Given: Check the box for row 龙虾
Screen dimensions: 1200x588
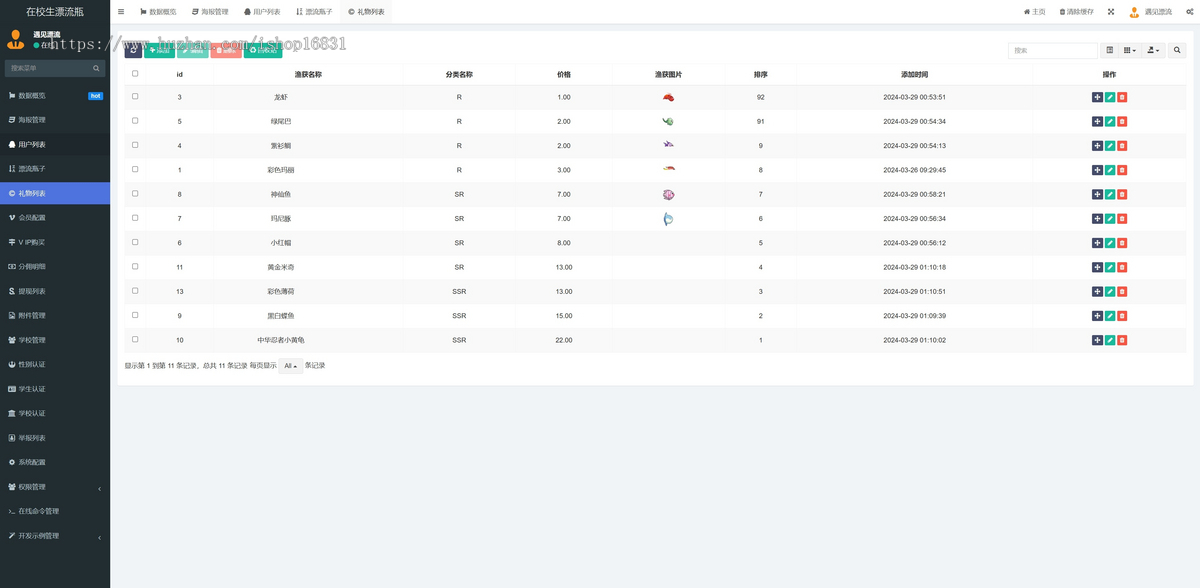Looking at the screenshot, I should point(135,96).
